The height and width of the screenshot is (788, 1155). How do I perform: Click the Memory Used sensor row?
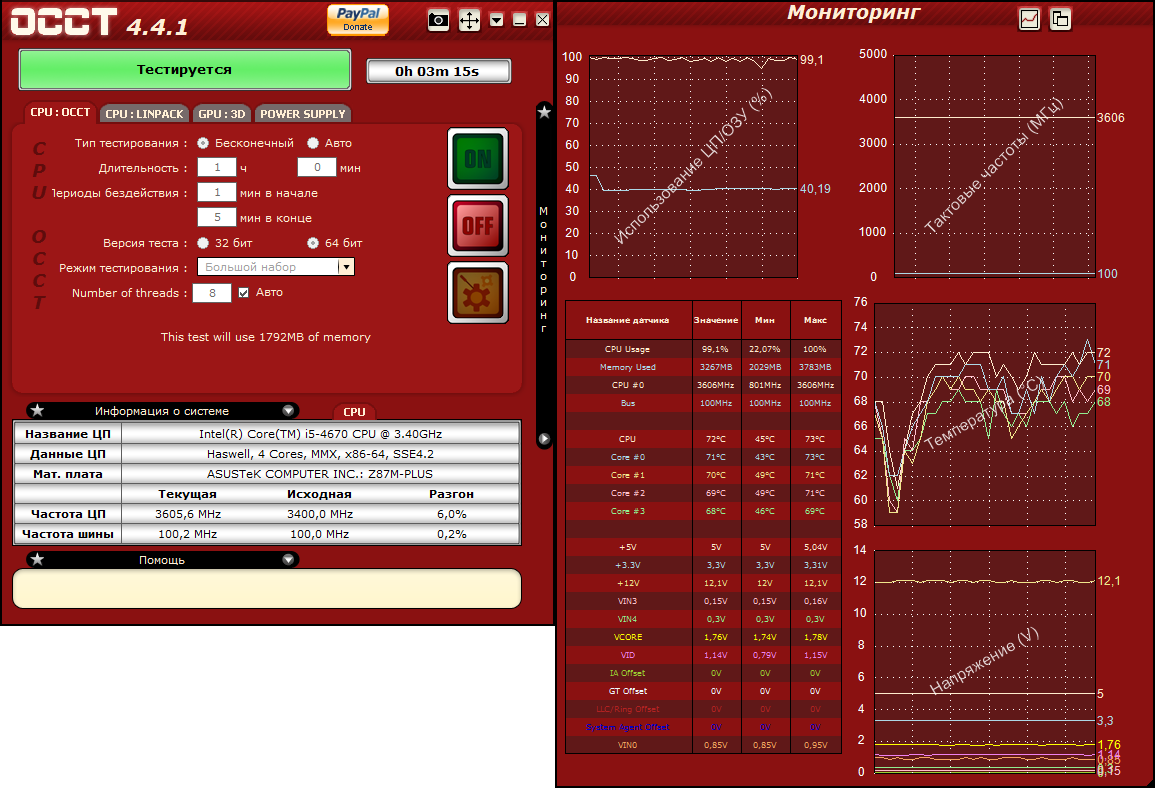pyautogui.click(x=703, y=367)
